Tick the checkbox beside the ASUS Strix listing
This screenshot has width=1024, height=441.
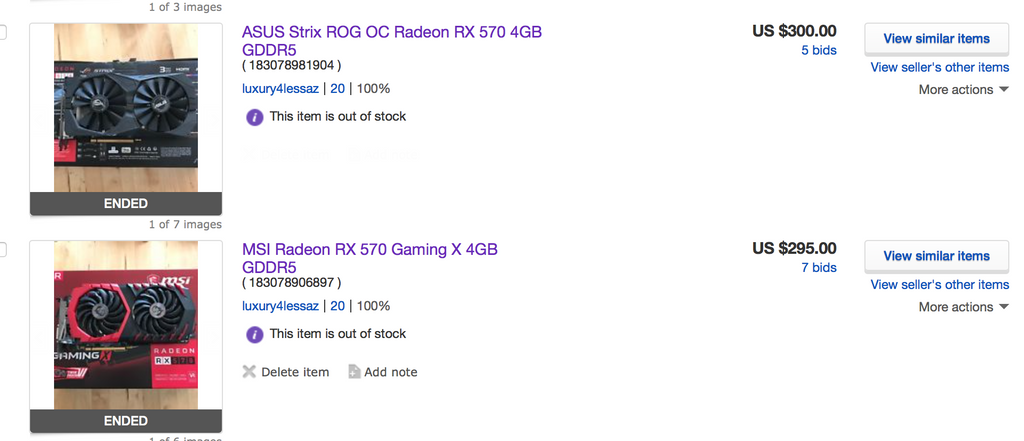pyautogui.click(x=3, y=33)
